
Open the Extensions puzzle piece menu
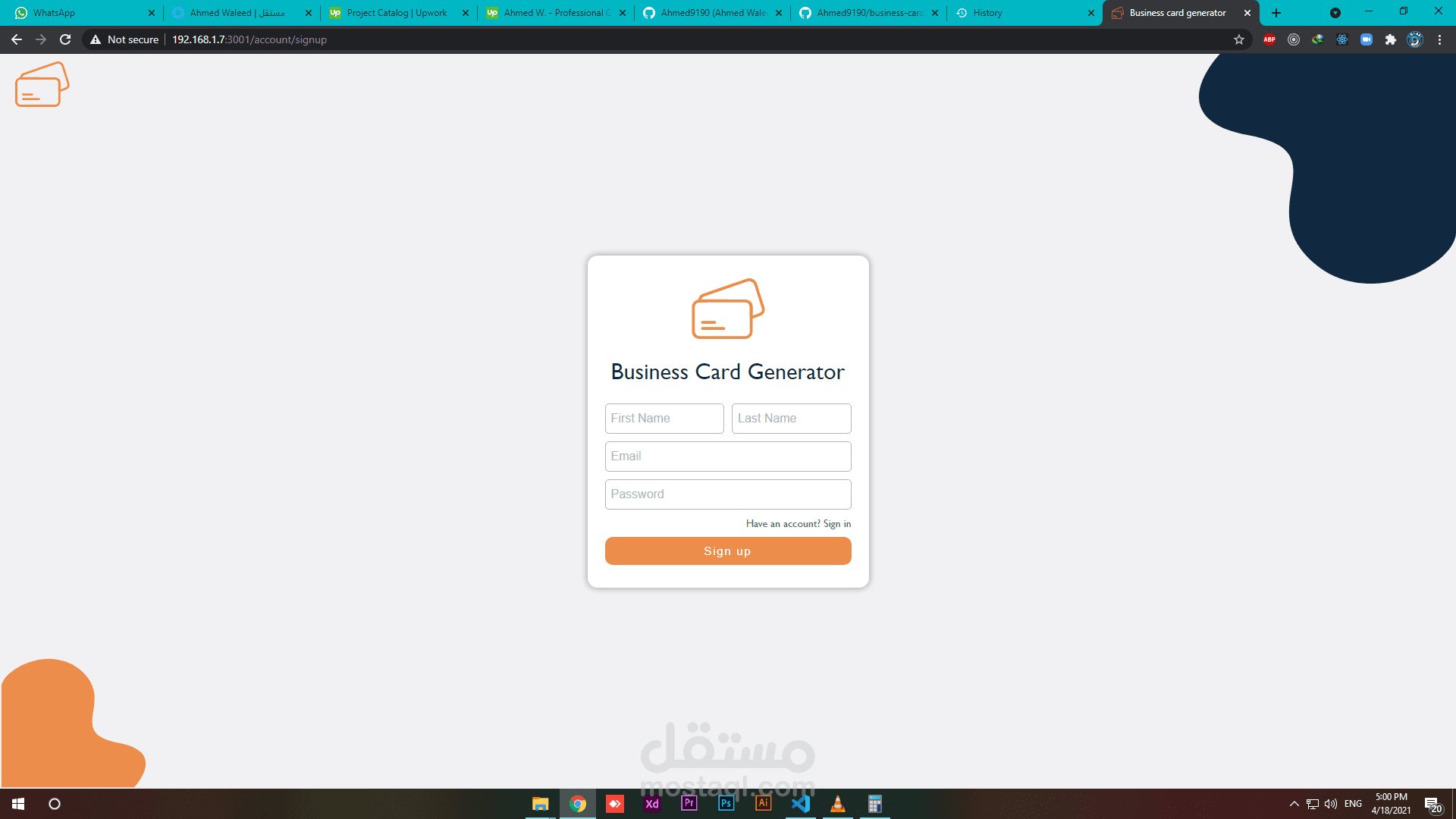[x=1391, y=39]
